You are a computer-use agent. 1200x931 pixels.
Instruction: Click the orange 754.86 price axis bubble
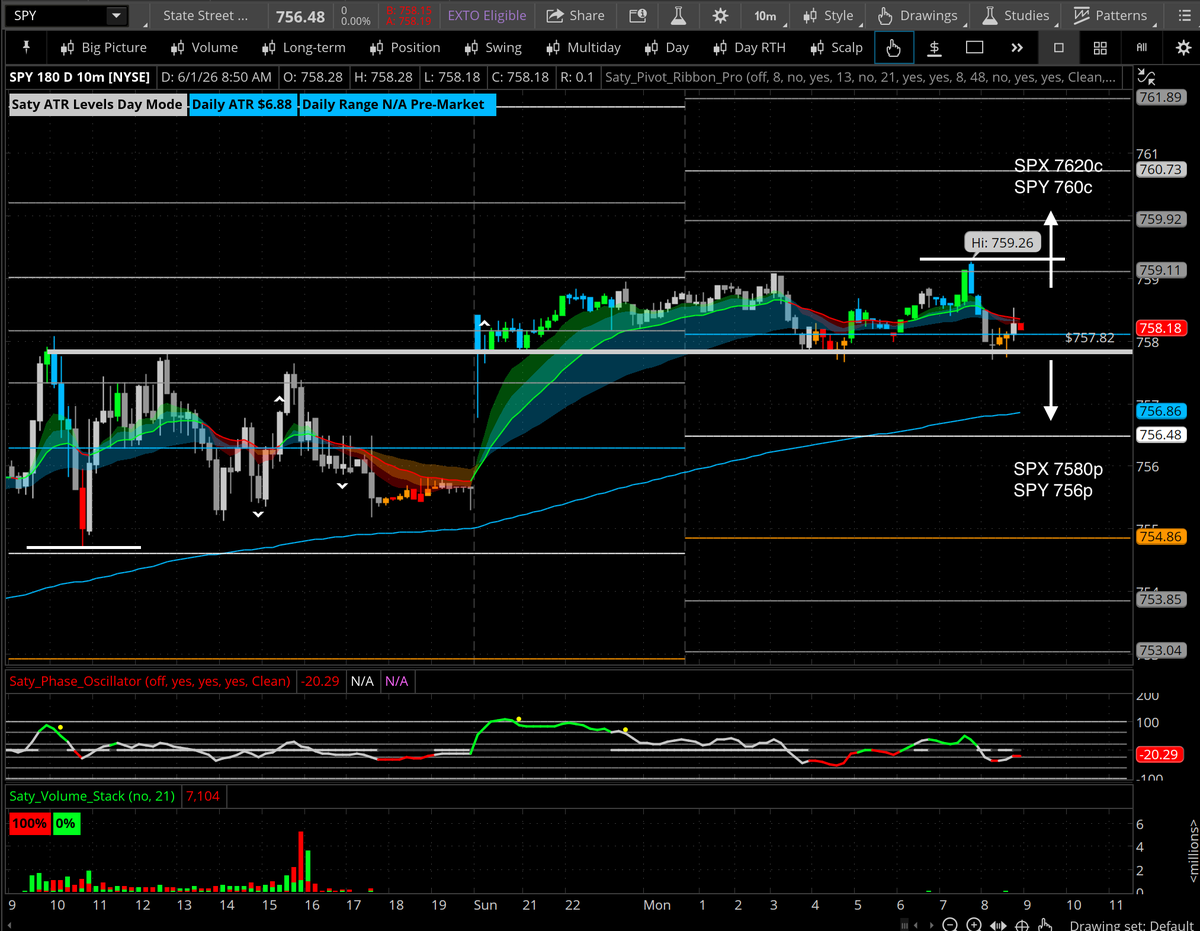click(x=1161, y=537)
